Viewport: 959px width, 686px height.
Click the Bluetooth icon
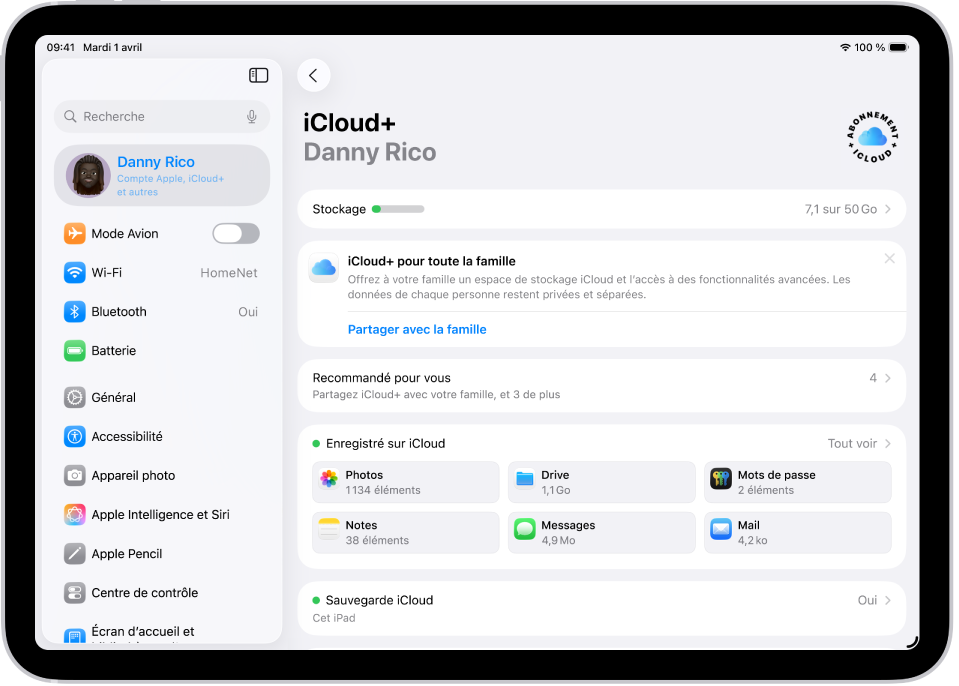click(74, 311)
